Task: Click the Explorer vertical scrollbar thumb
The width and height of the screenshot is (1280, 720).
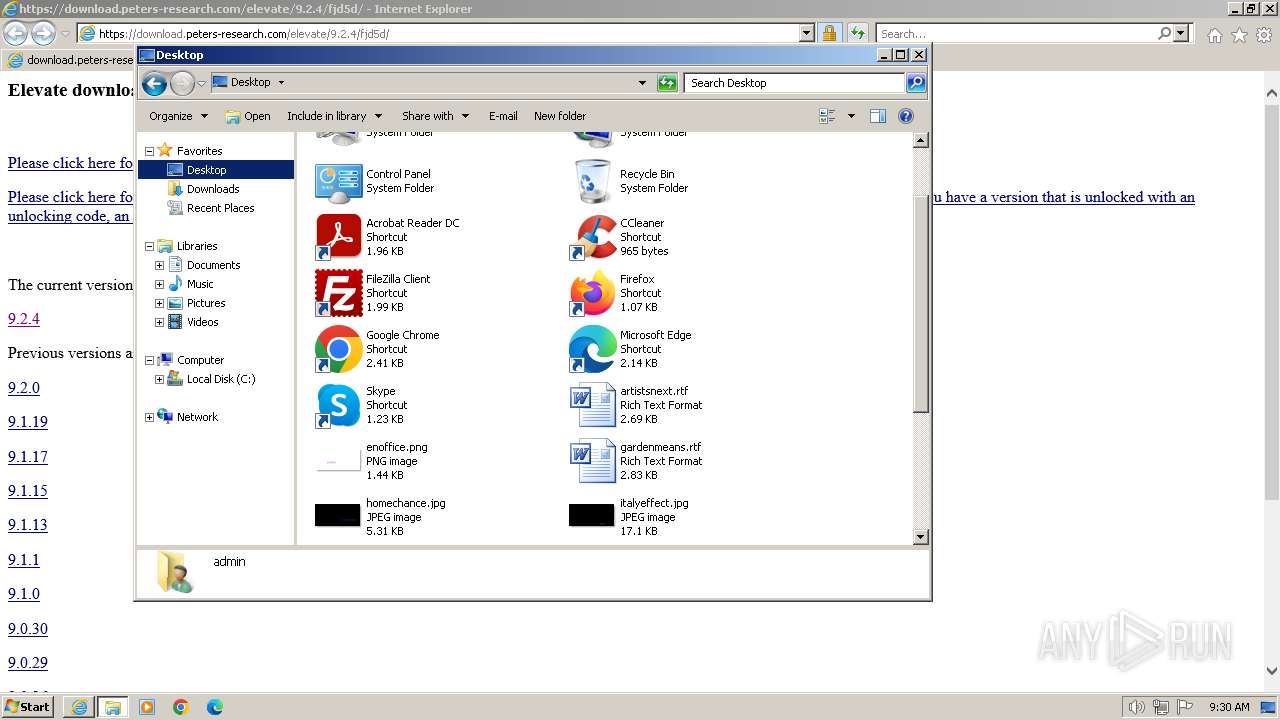Action: (921, 305)
